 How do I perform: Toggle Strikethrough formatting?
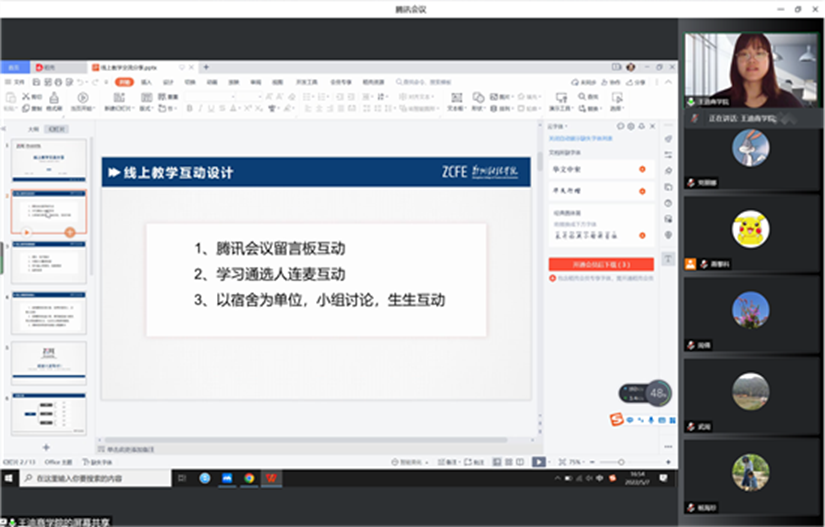tap(222, 108)
